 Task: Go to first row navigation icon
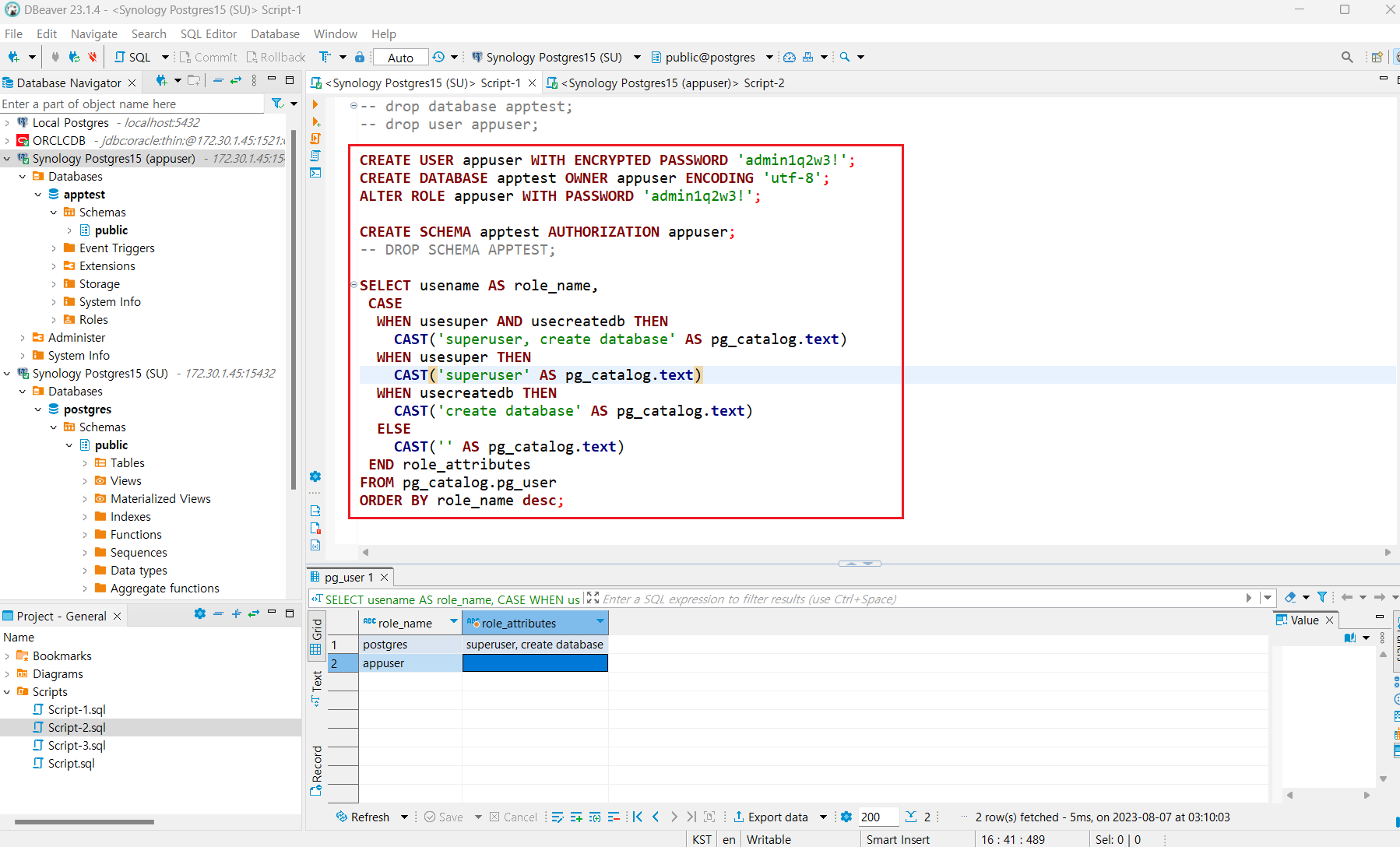tap(637, 817)
